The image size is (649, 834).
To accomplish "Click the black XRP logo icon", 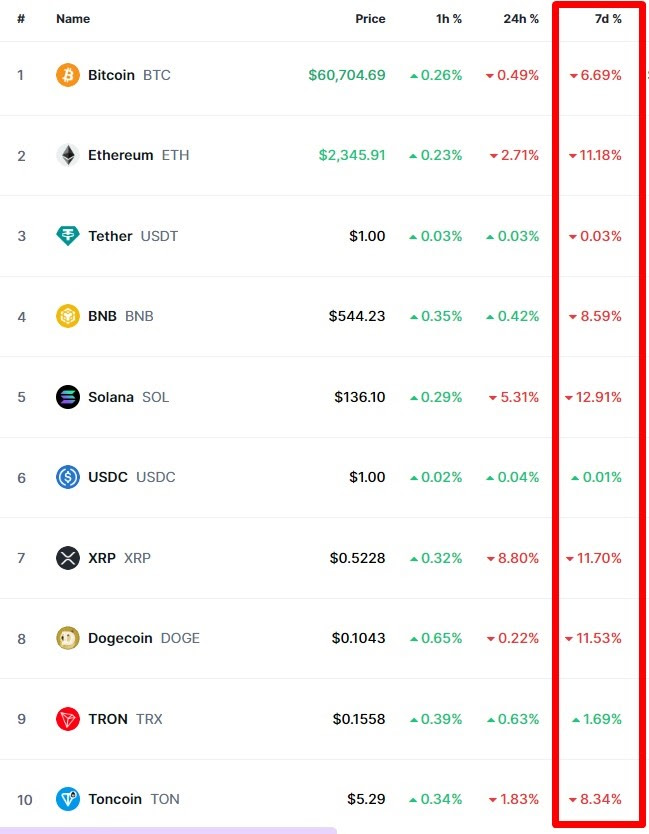I will 68,558.
